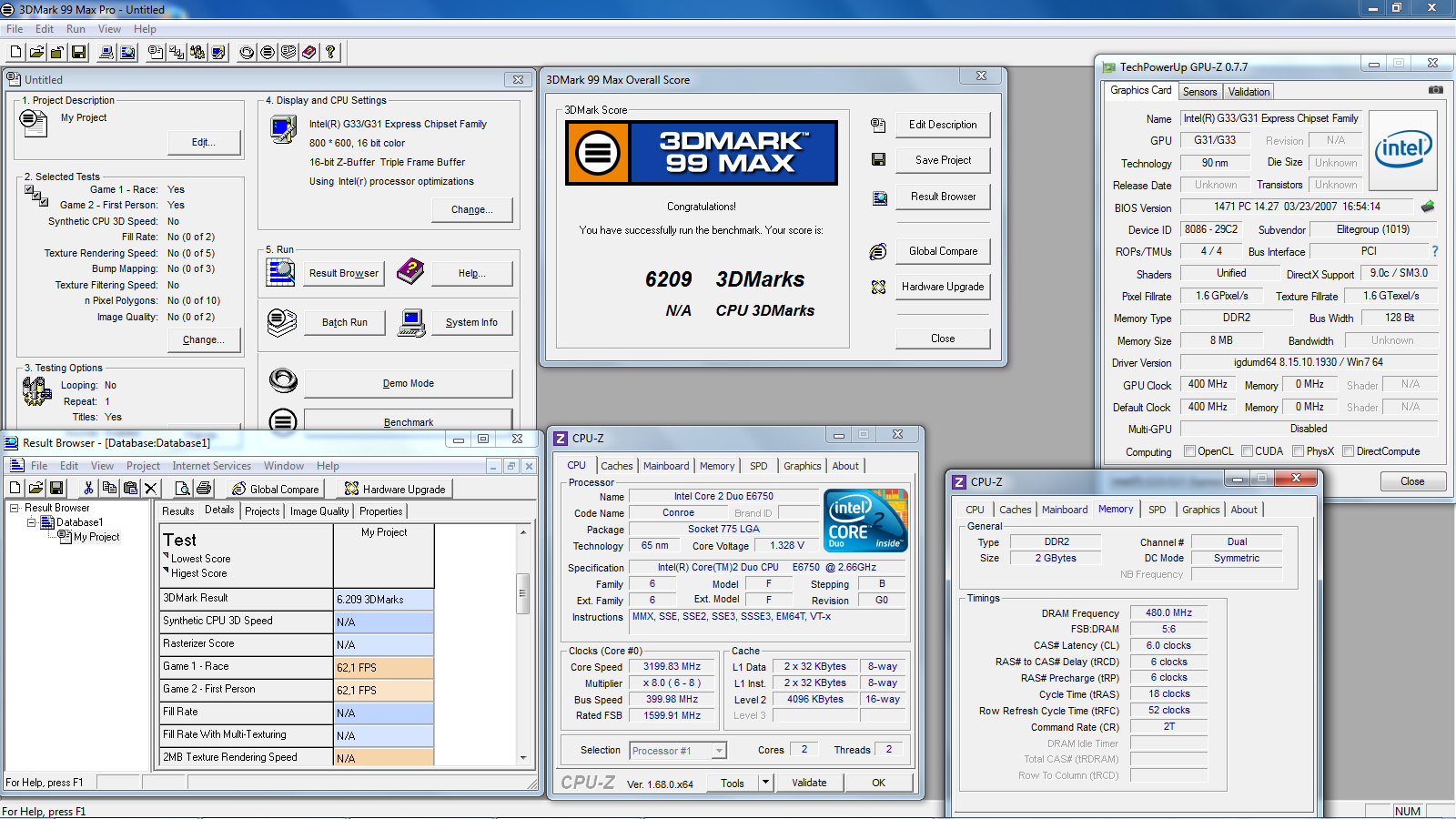The image size is (1456, 819).
Task: Click Validate button in CPU-Z
Action: pyautogui.click(x=809, y=783)
